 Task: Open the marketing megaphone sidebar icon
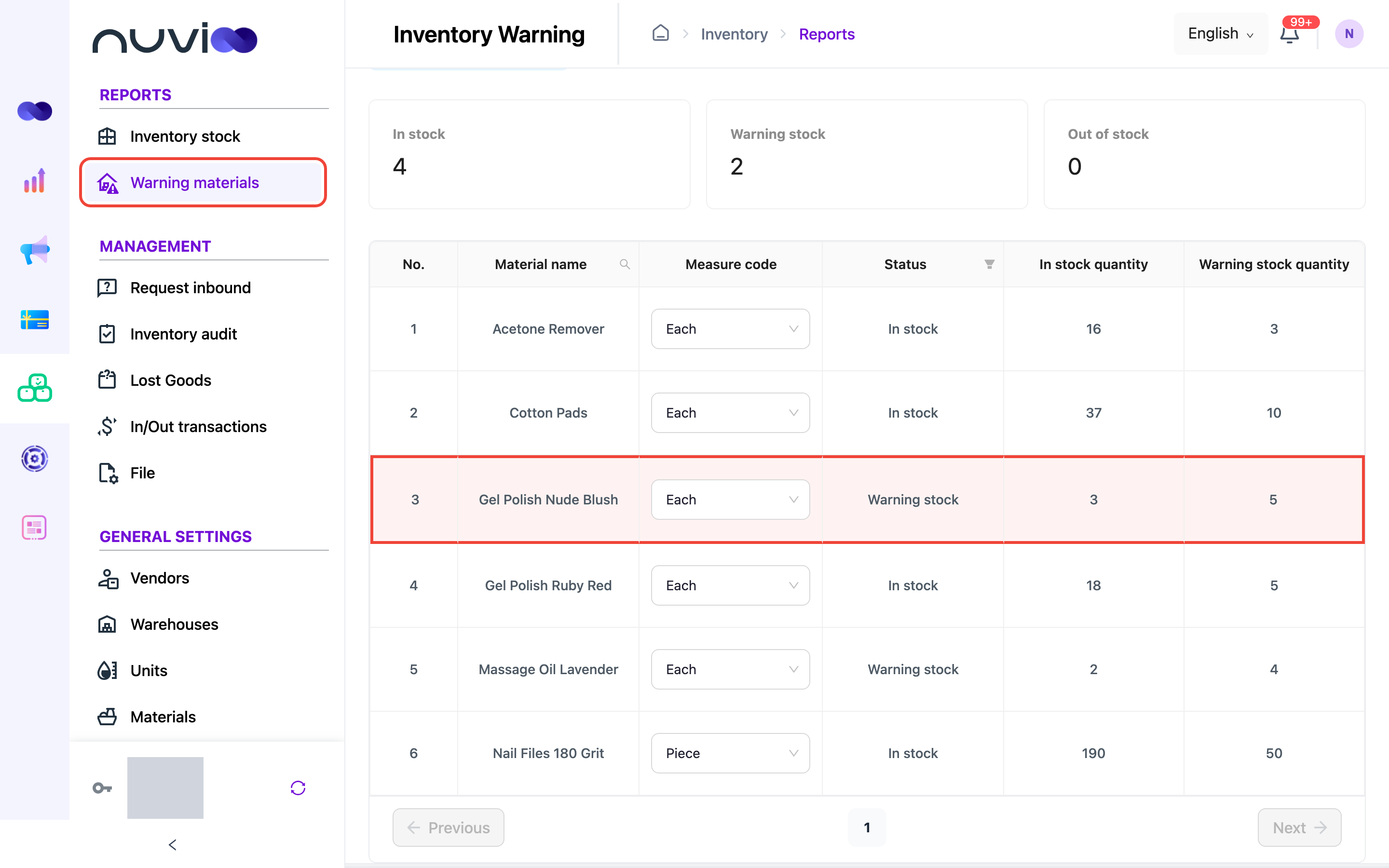[x=34, y=250]
